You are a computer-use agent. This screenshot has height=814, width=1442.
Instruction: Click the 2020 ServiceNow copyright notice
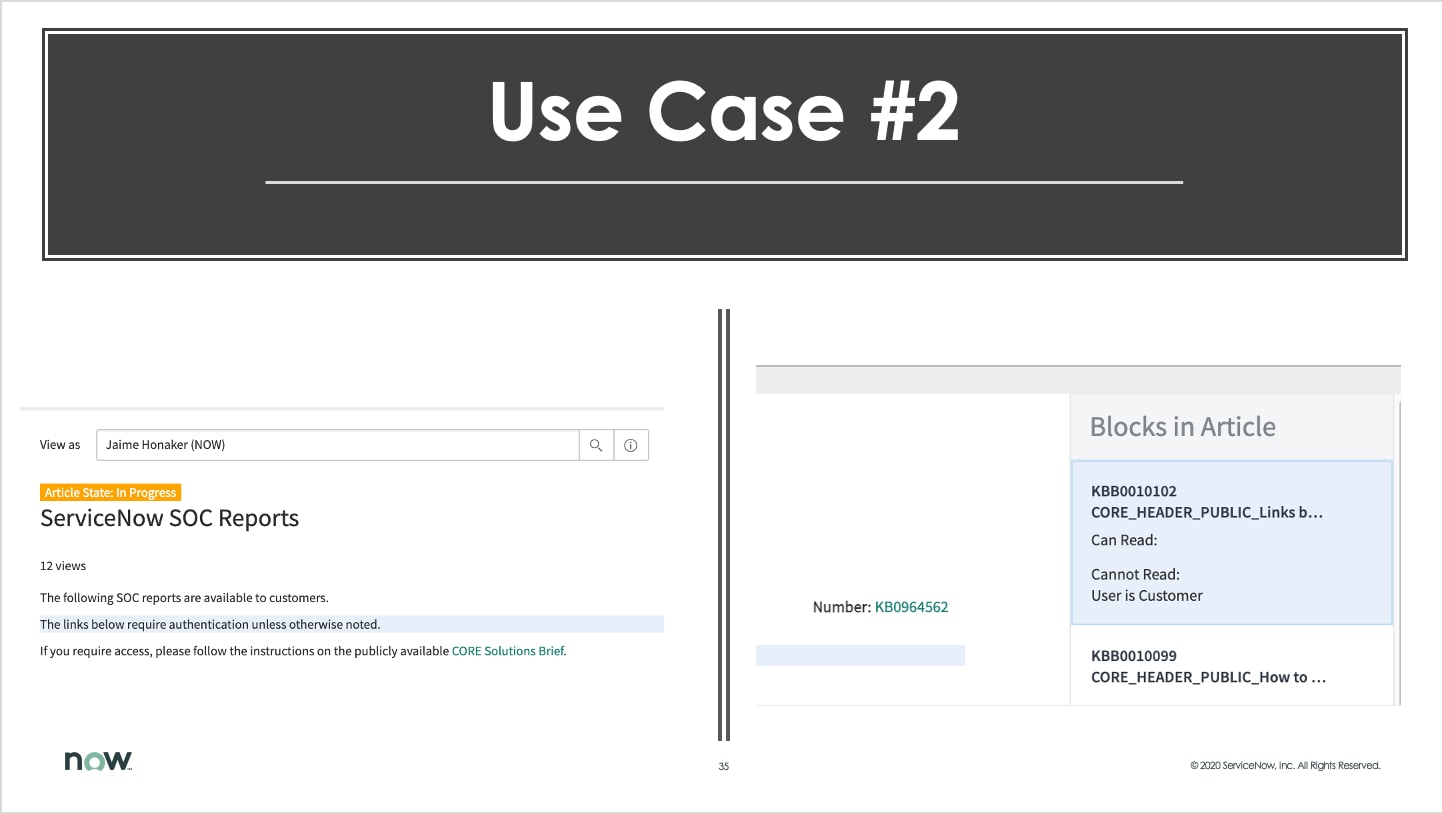(1285, 766)
